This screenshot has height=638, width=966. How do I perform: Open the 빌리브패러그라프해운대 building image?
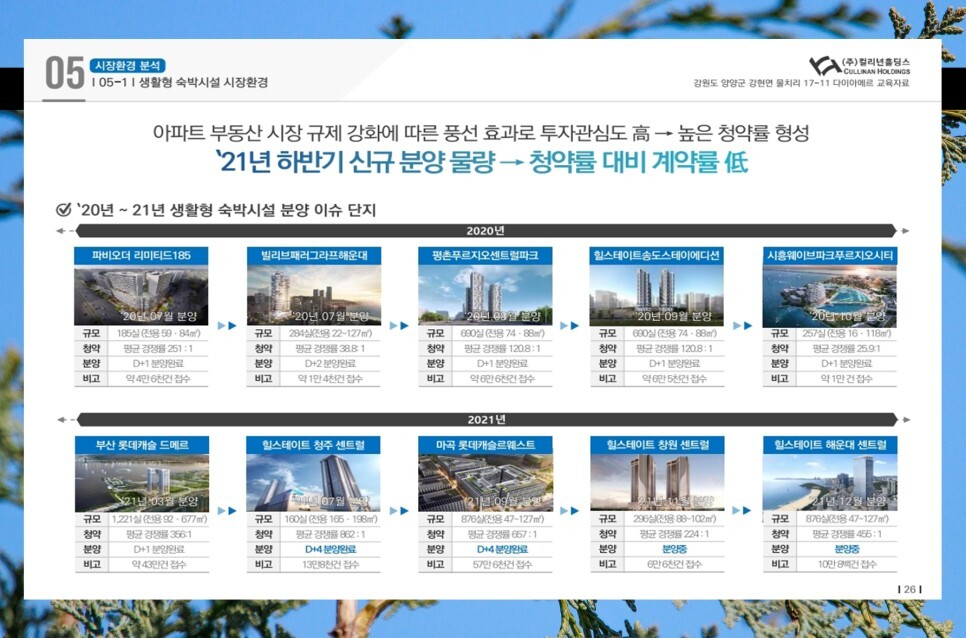pyautogui.click(x=314, y=296)
